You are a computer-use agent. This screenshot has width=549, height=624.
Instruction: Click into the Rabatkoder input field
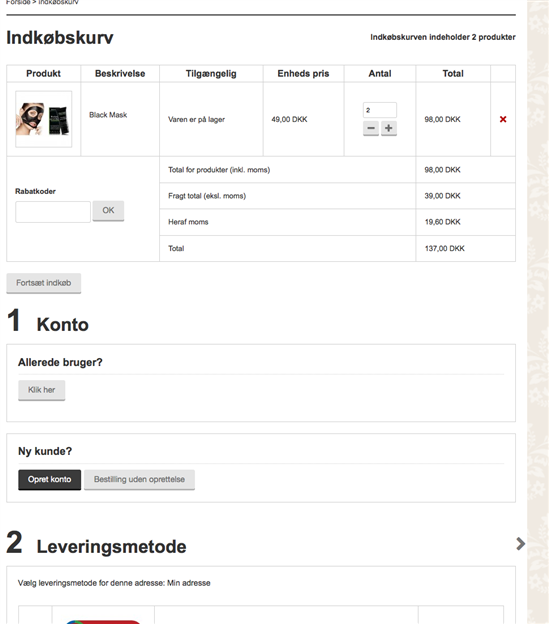click(x=53, y=212)
